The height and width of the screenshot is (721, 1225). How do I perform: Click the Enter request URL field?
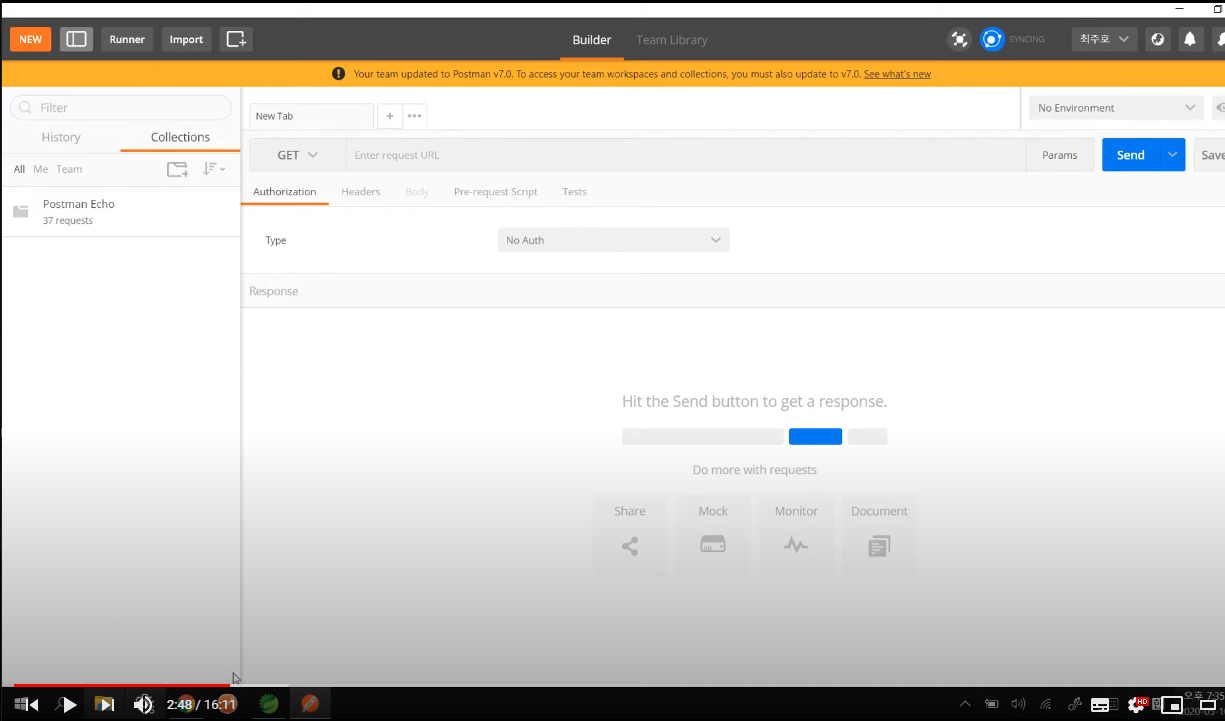(686, 155)
